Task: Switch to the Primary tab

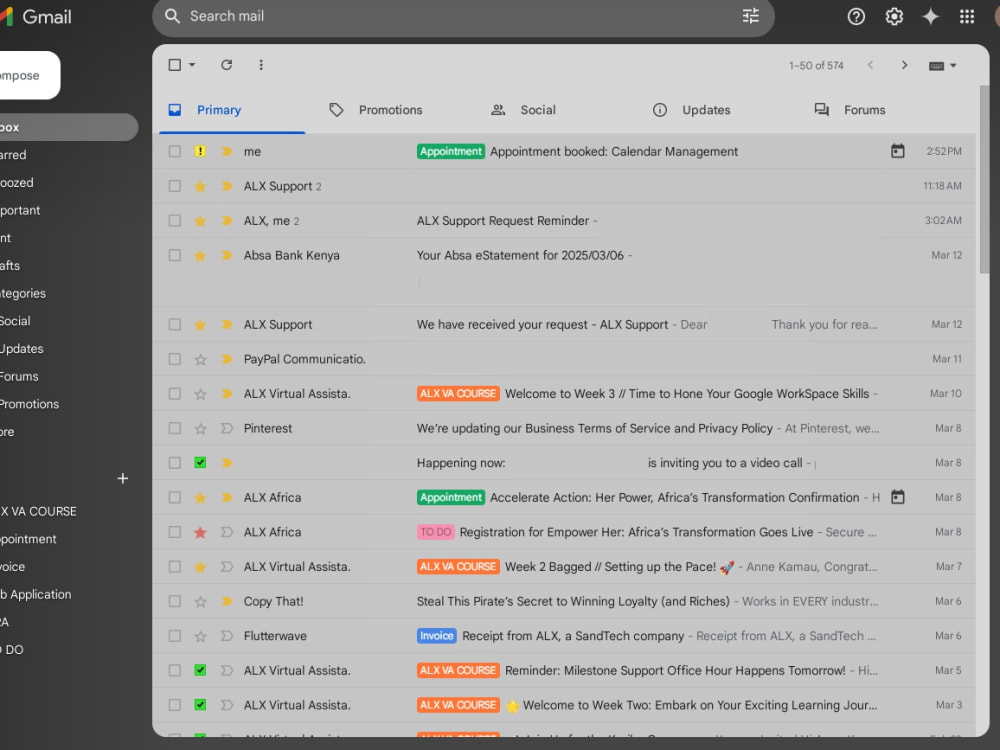Action: click(x=232, y=110)
